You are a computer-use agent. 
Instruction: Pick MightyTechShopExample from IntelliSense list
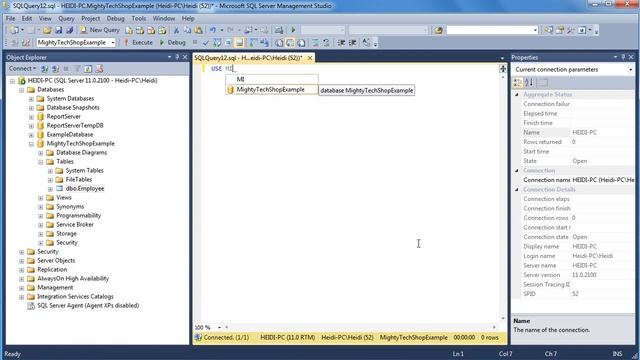[x=271, y=89]
